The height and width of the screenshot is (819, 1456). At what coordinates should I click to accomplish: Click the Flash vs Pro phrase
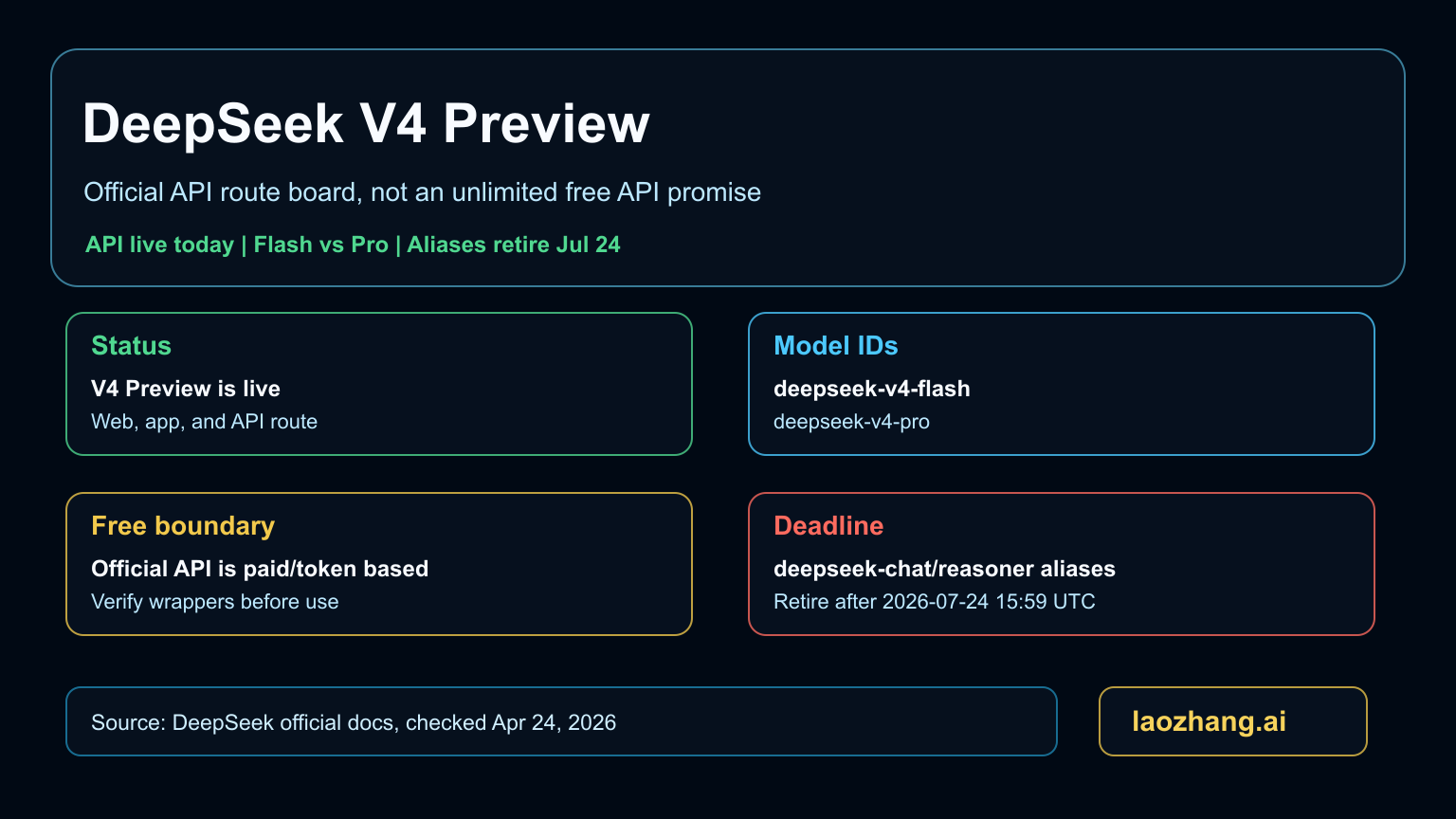[320, 245]
